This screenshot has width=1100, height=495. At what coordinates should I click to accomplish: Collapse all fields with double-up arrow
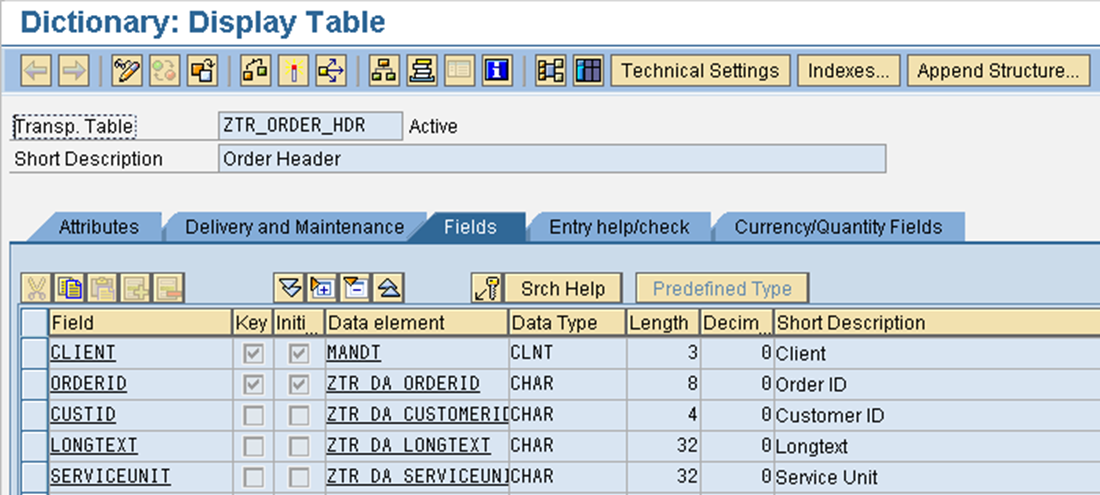(x=389, y=289)
